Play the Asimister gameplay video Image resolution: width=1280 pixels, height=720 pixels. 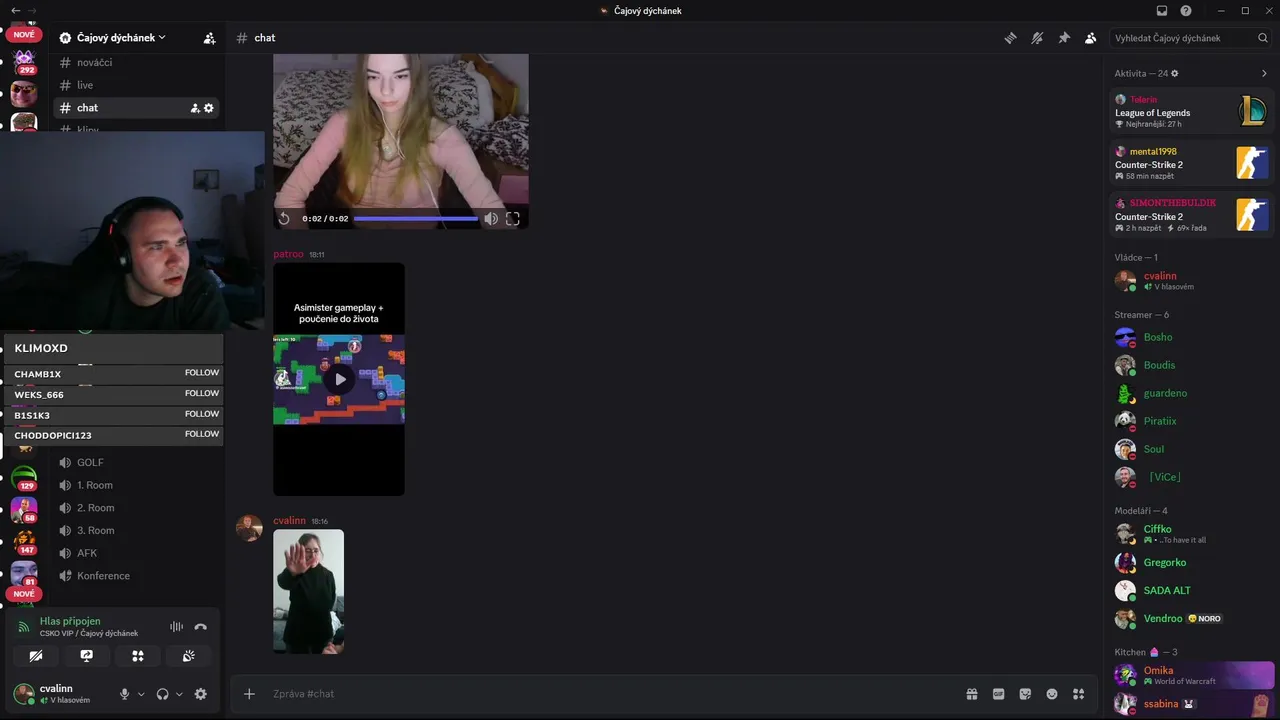coord(340,379)
